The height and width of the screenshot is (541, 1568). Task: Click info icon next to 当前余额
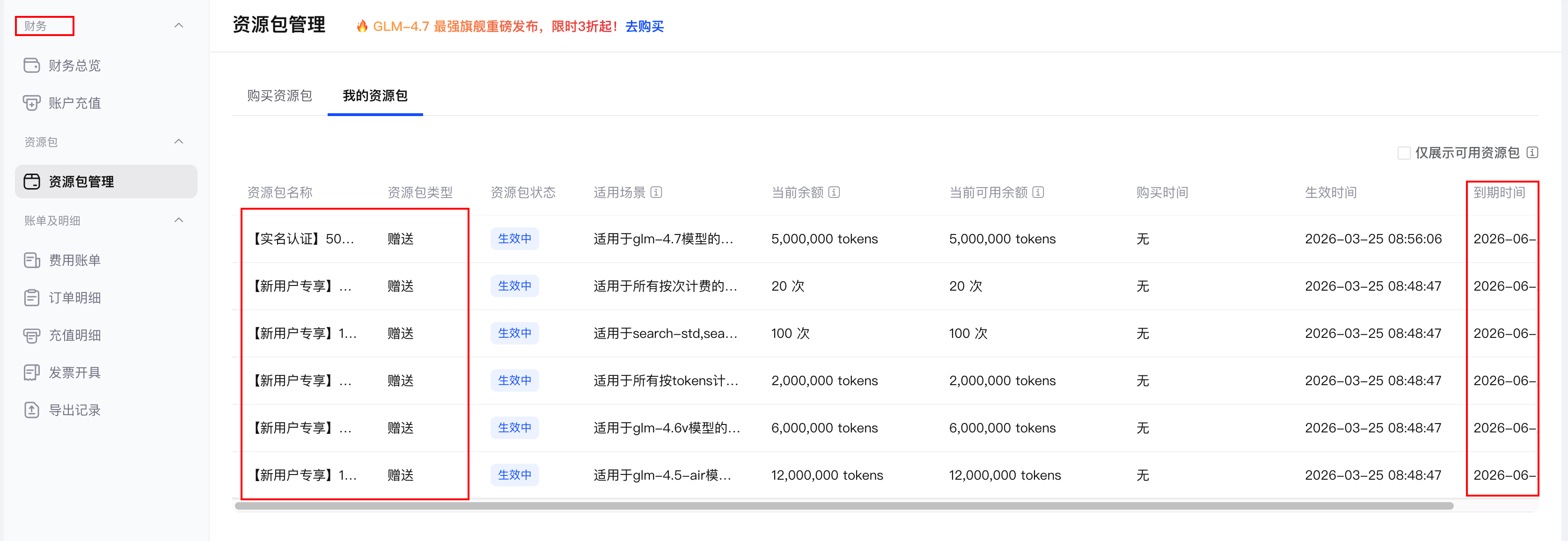click(x=834, y=192)
